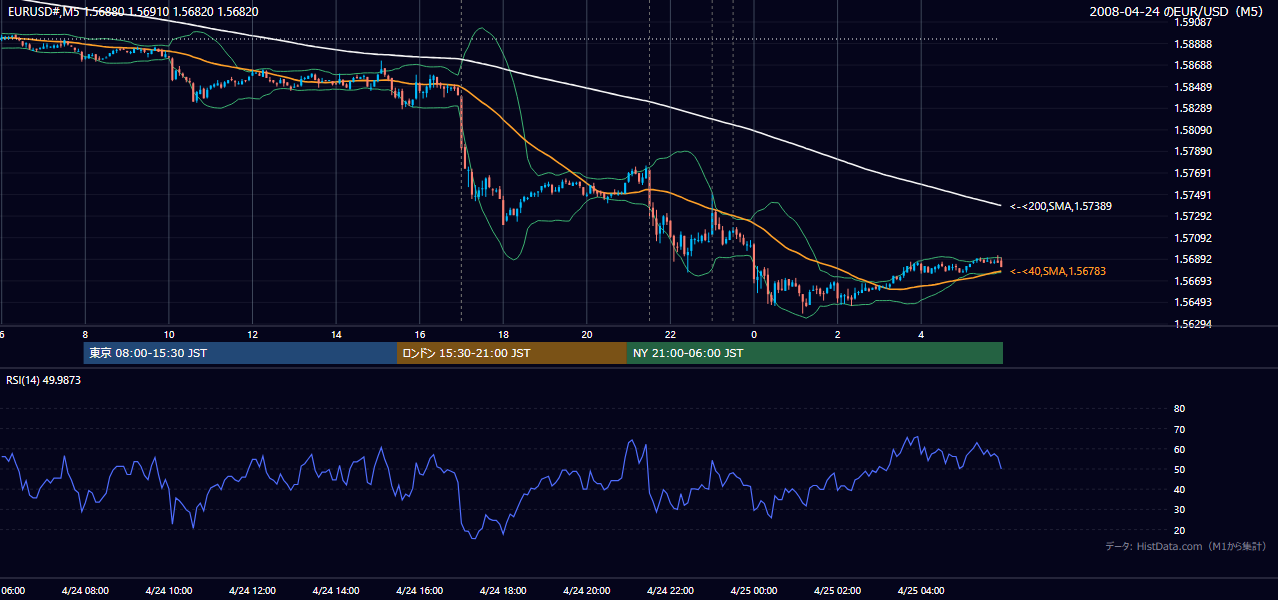Screen dimensions: 1278x600
Task: Click hour label 16 under price chart
Action: click(419, 335)
